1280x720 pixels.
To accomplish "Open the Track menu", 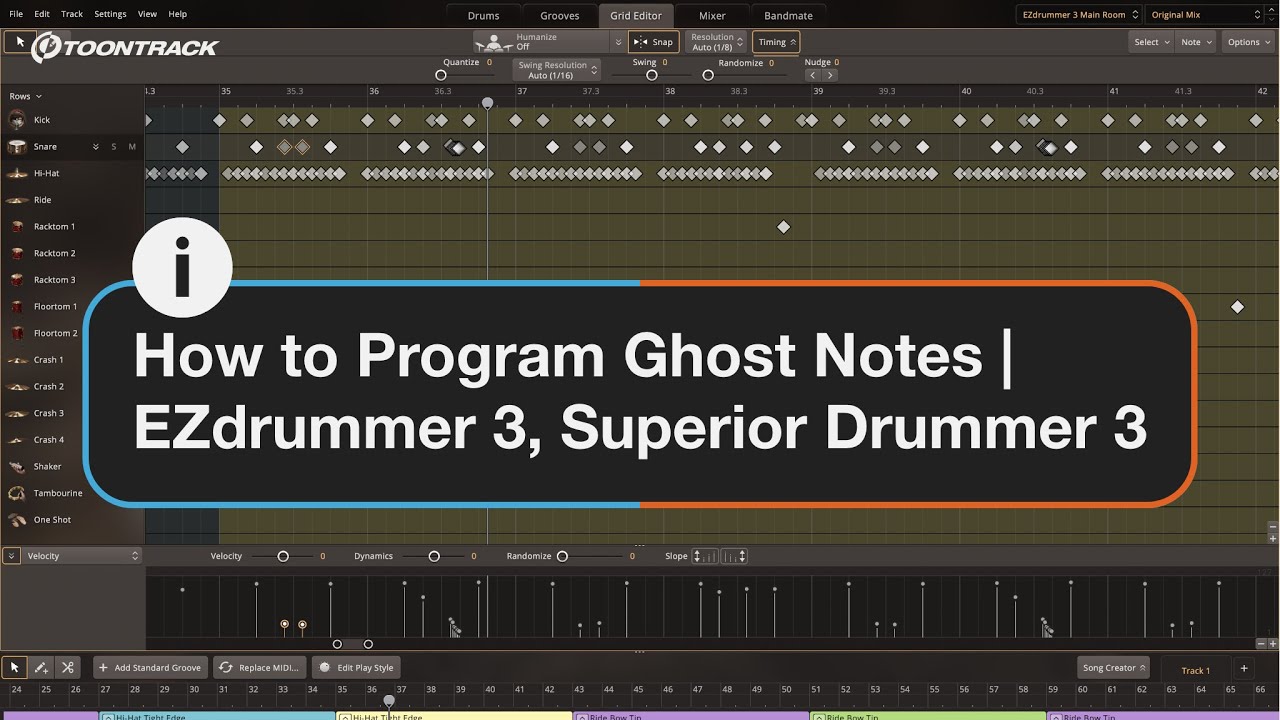I will [72, 14].
